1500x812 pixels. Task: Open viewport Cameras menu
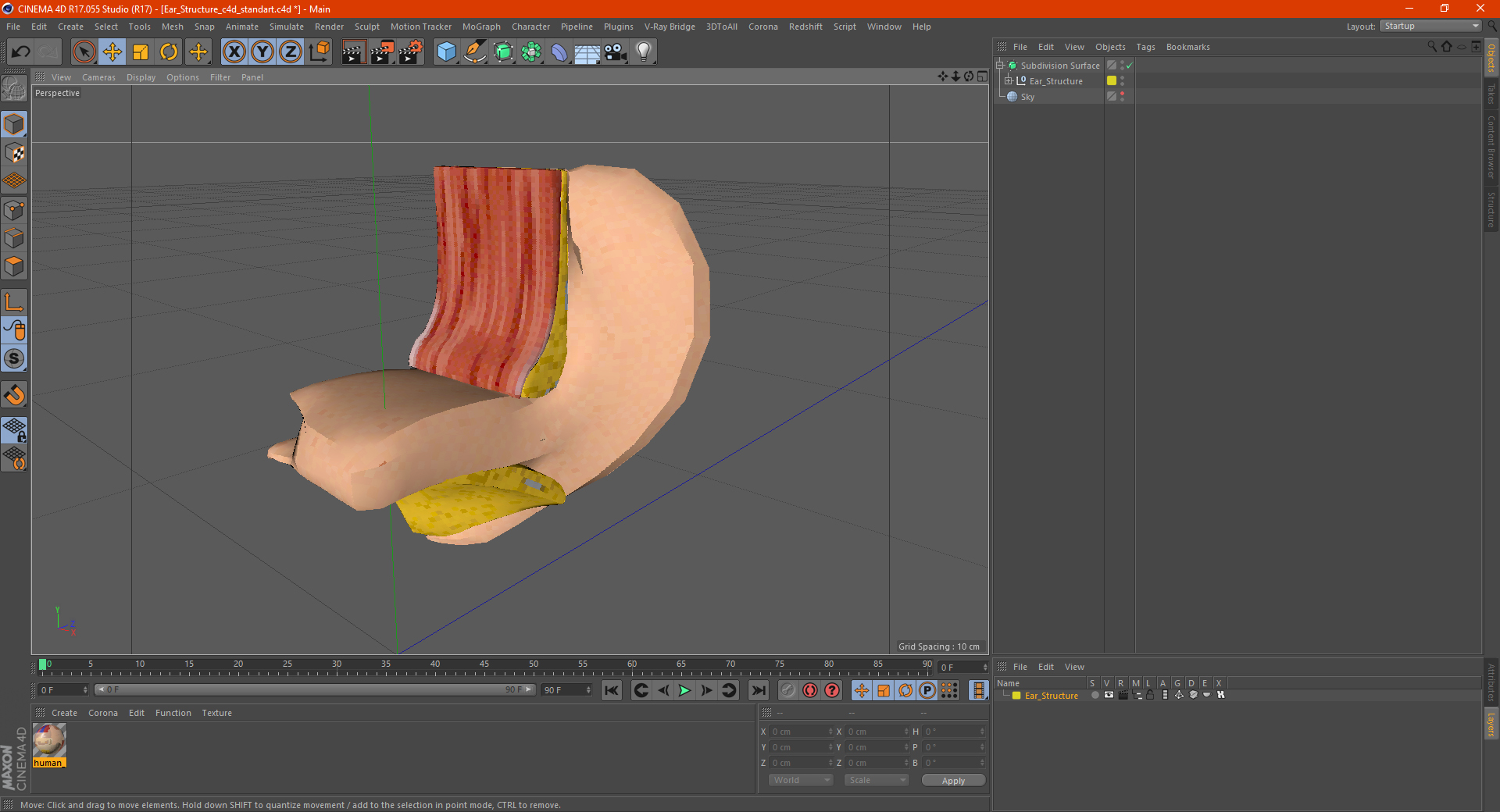pyautogui.click(x=98, y=77)
